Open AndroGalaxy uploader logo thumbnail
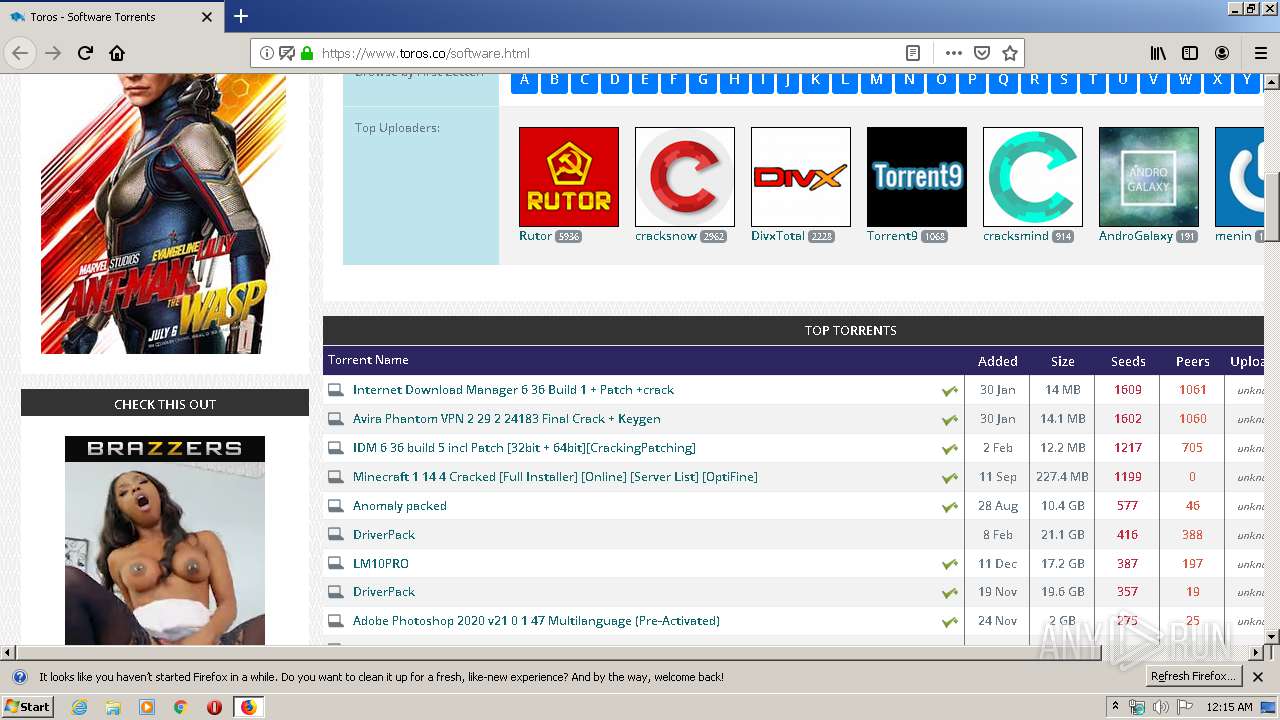 1149,177
